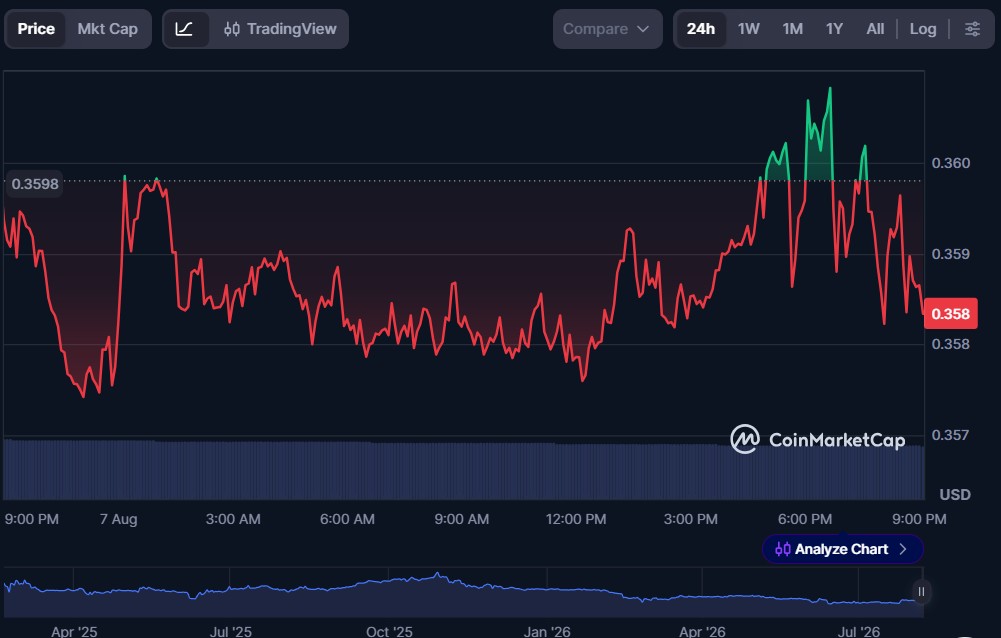Click the 12:00 PM time axis label
This screenshot has width=1001, height=638.
tap(576, 519)
